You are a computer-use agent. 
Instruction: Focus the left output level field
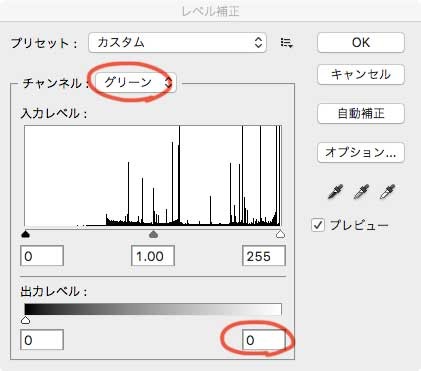(x=42, y=340)
